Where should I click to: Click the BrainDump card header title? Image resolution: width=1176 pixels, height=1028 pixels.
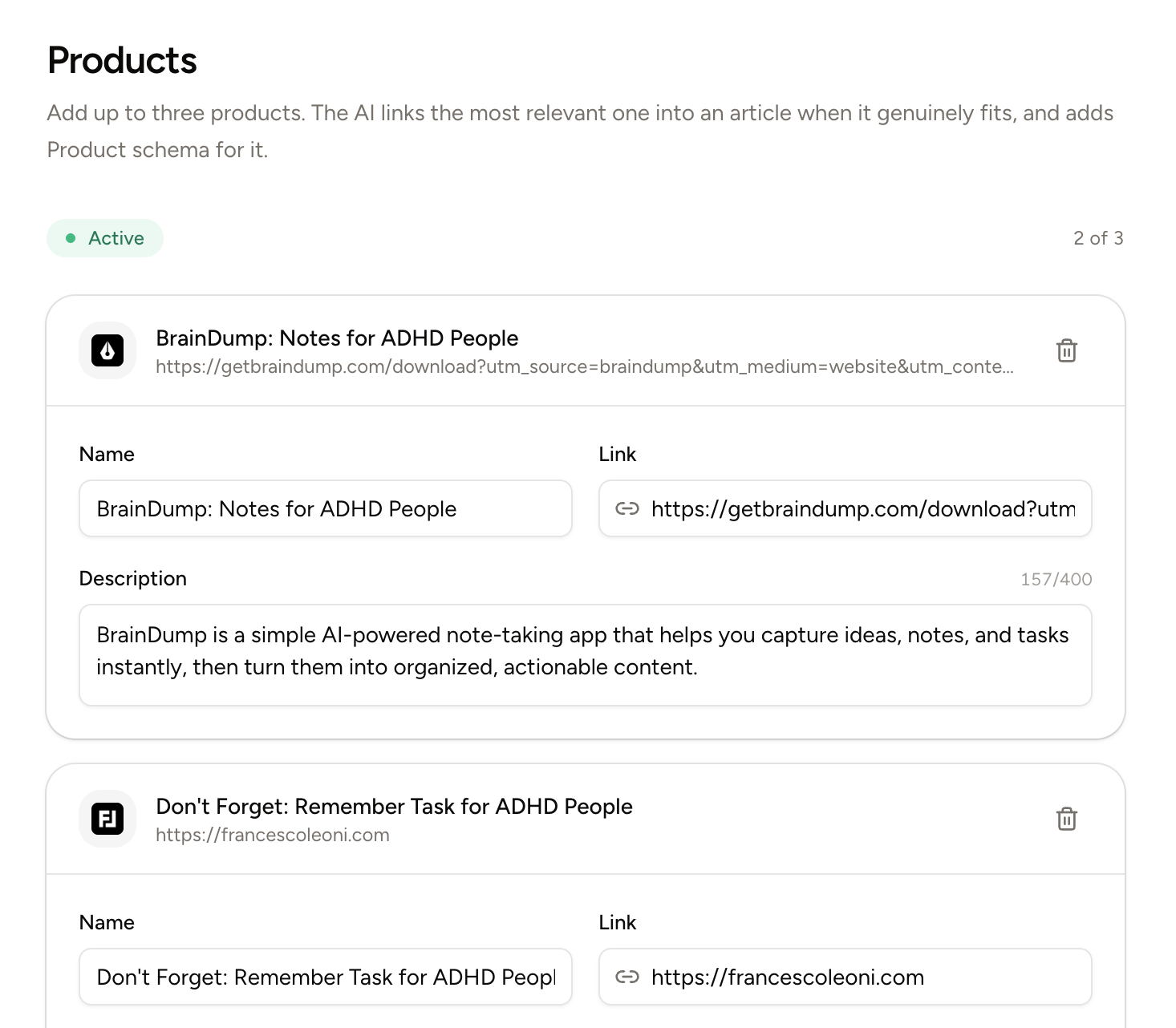tap(337, 338)
